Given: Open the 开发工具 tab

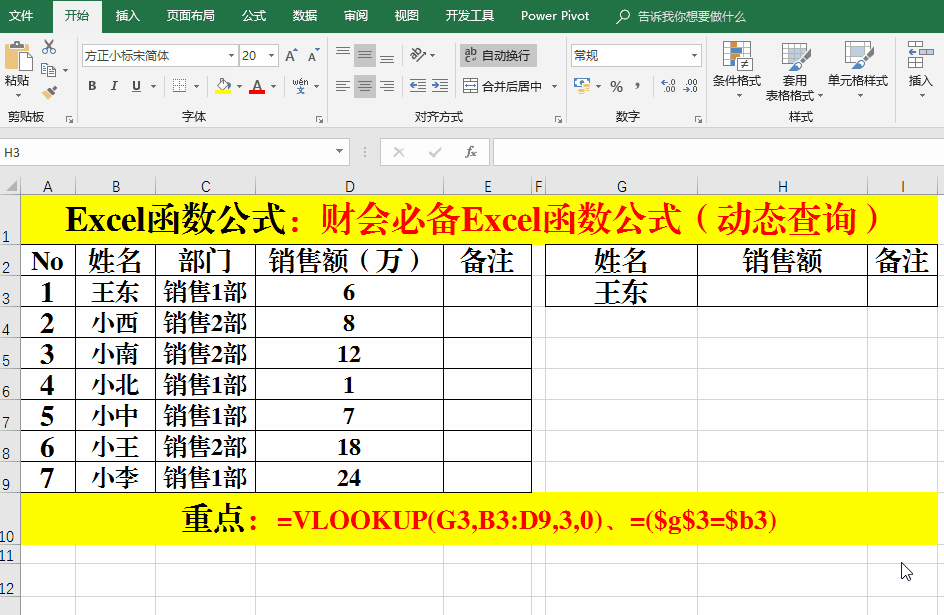Looking at the screenshot, I should pyautogui.click(x=470, y=16).
